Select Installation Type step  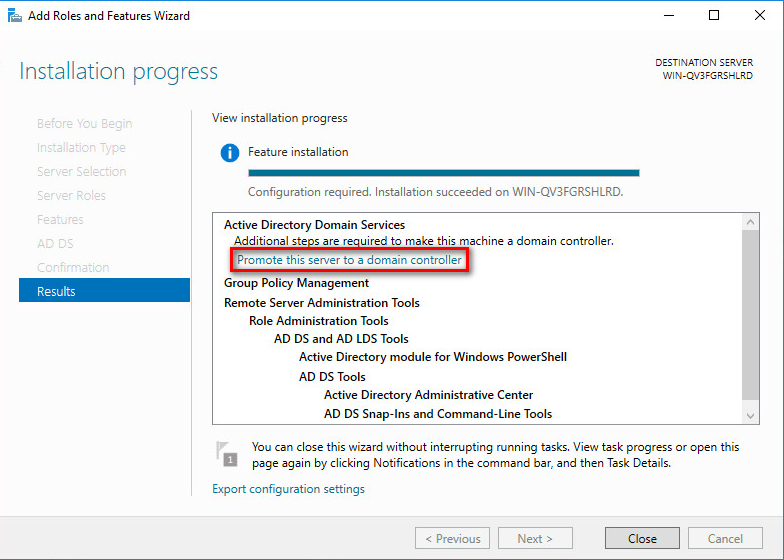tap(81, 148)
